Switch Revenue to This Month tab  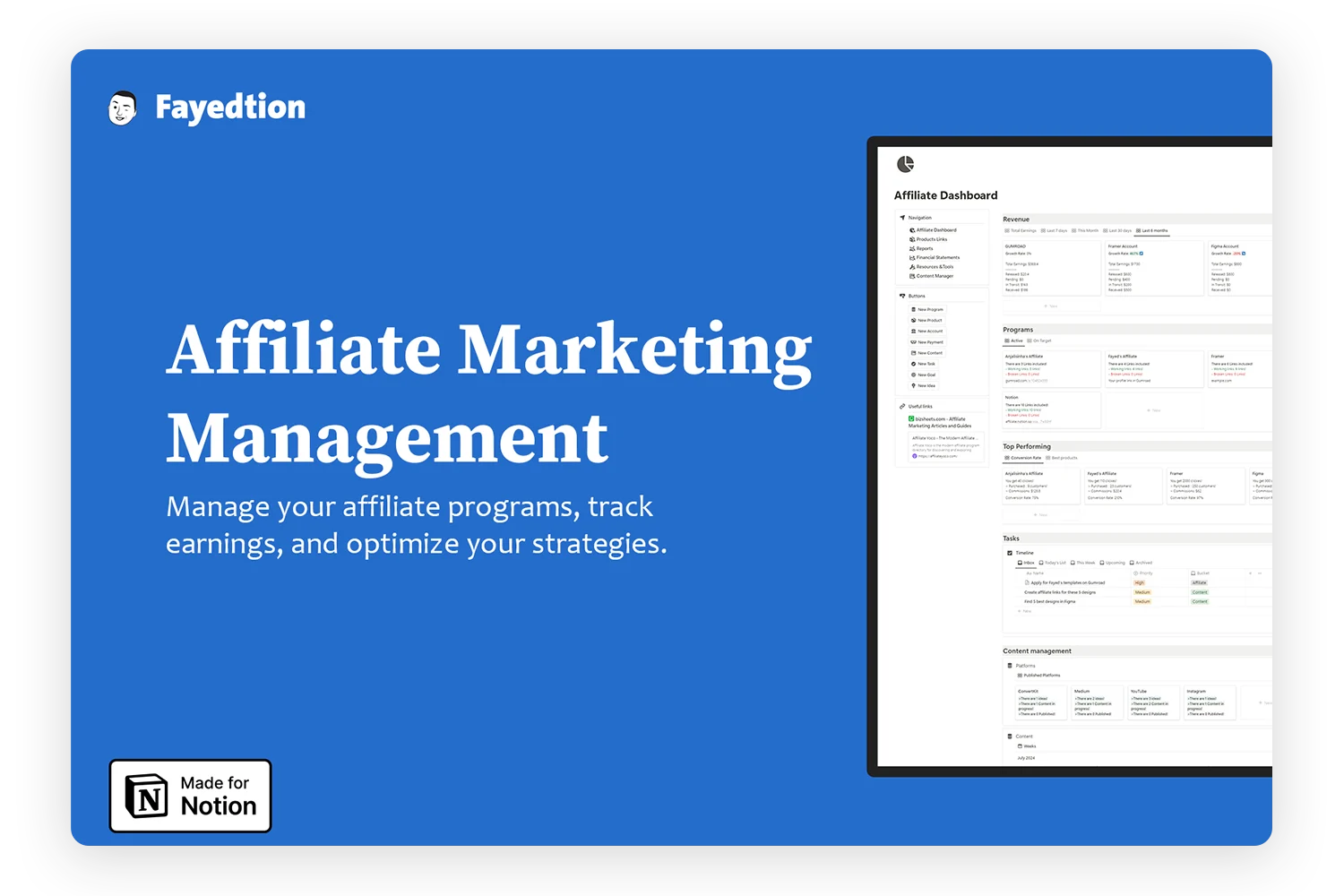[x=1085, y=230]
